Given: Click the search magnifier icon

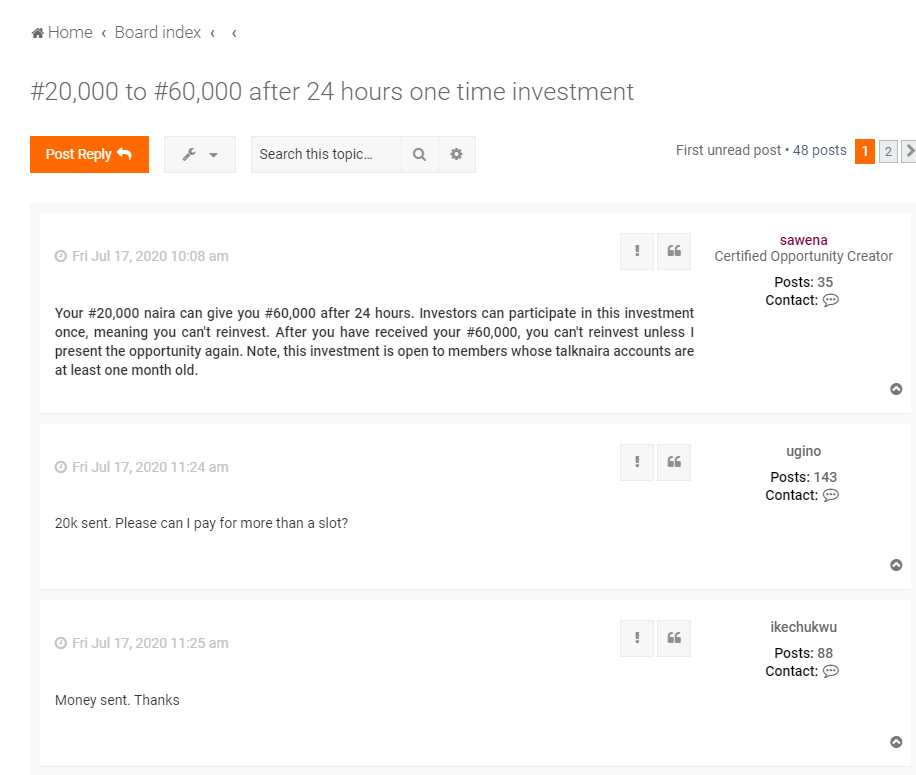Looking at the screenshot, I should click(x=419, y=154).
